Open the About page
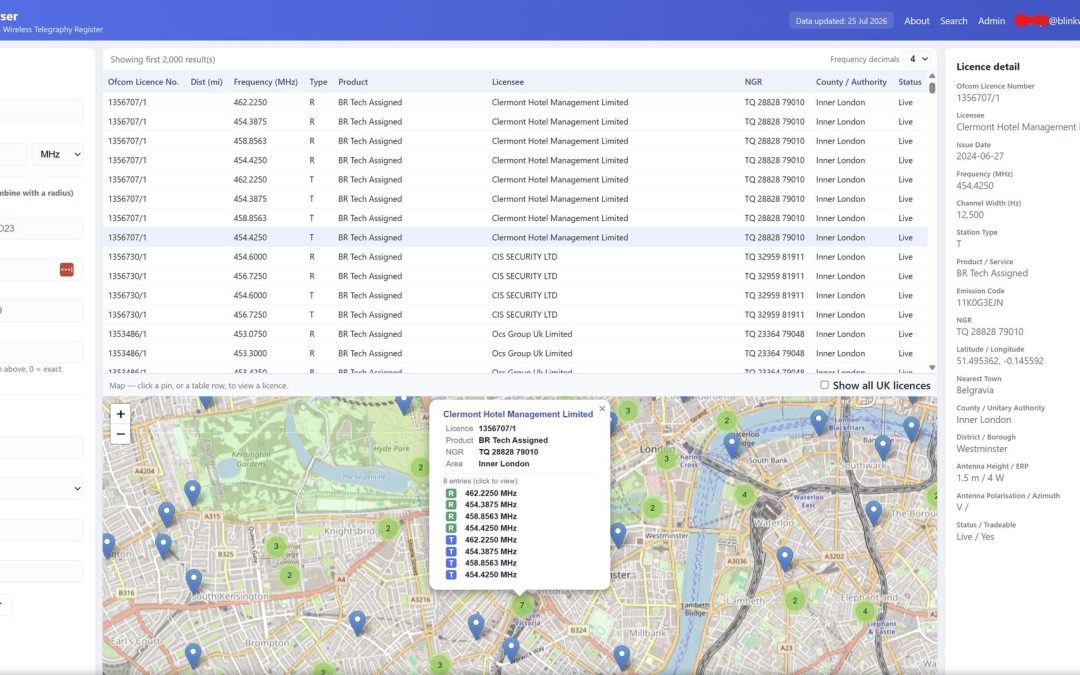This screenshot has height=675, width=1080. point(917,21)
